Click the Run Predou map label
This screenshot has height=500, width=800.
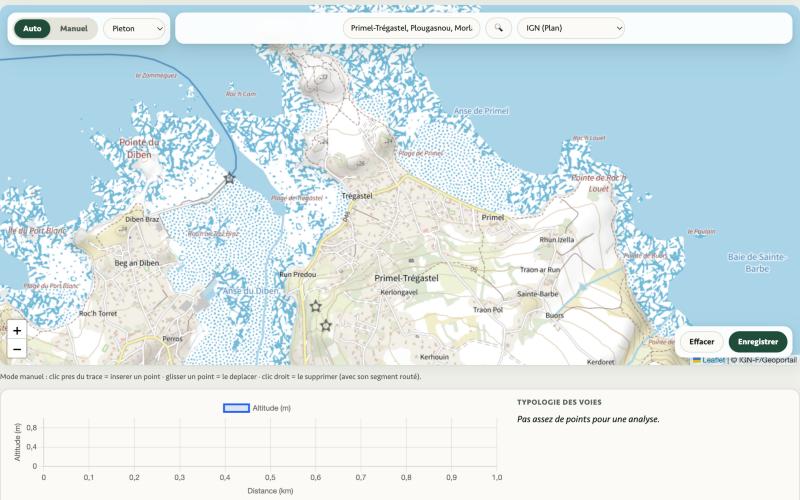pos(297,274)
